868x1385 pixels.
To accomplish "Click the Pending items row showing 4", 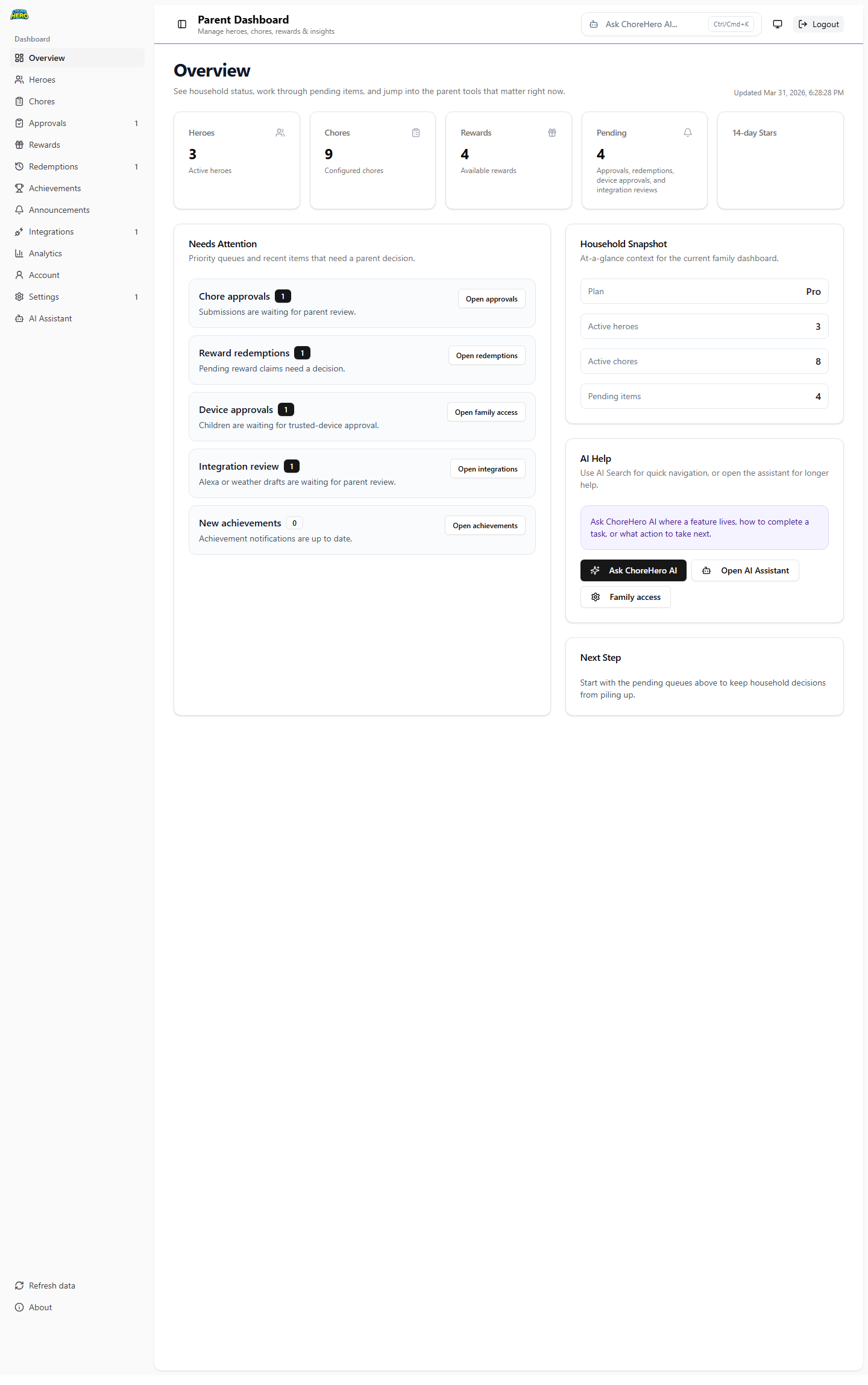I will pyautogui.click(x=705, y=396).
